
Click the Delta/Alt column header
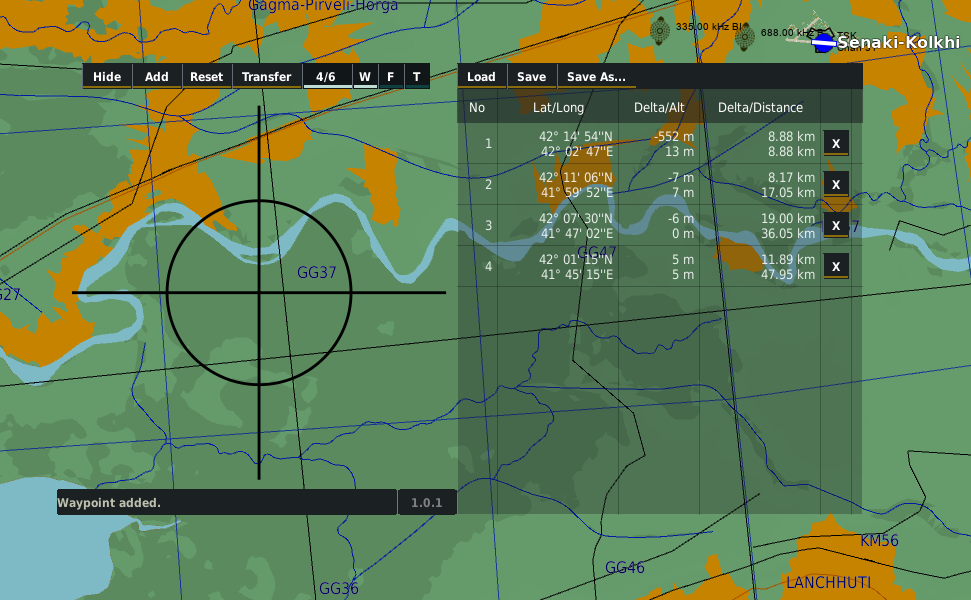click(x=659, y=108)
